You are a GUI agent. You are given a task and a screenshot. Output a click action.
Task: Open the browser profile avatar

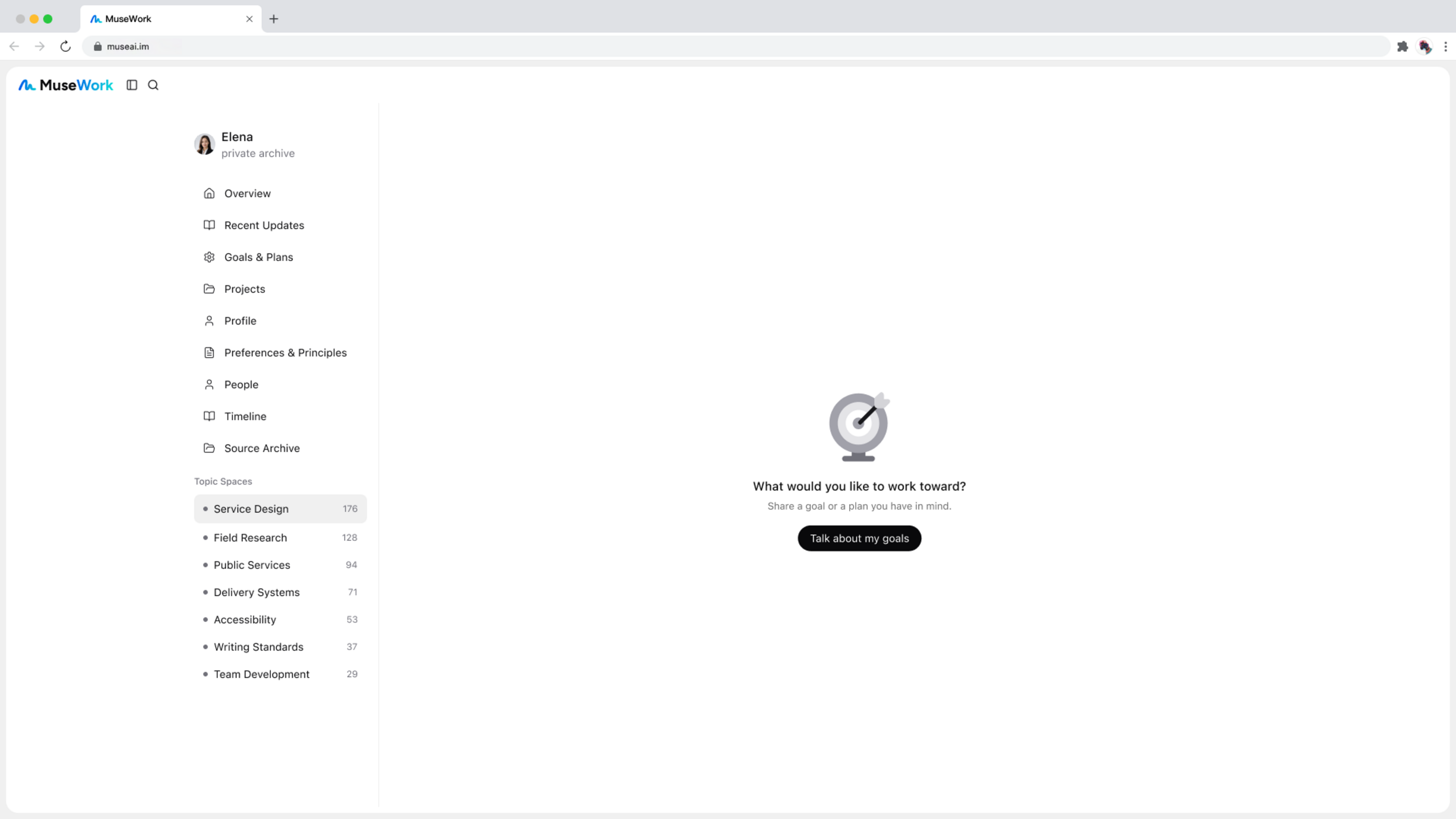point(1425,47)
